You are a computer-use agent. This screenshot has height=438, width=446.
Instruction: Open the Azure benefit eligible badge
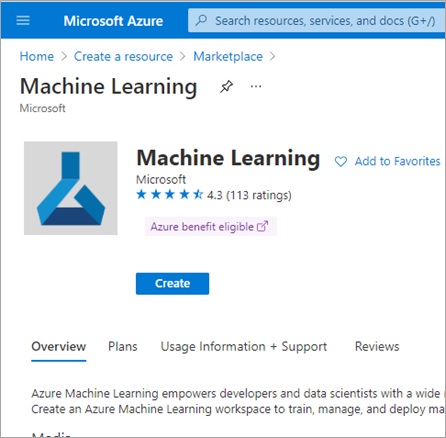[x=211, y=227]
